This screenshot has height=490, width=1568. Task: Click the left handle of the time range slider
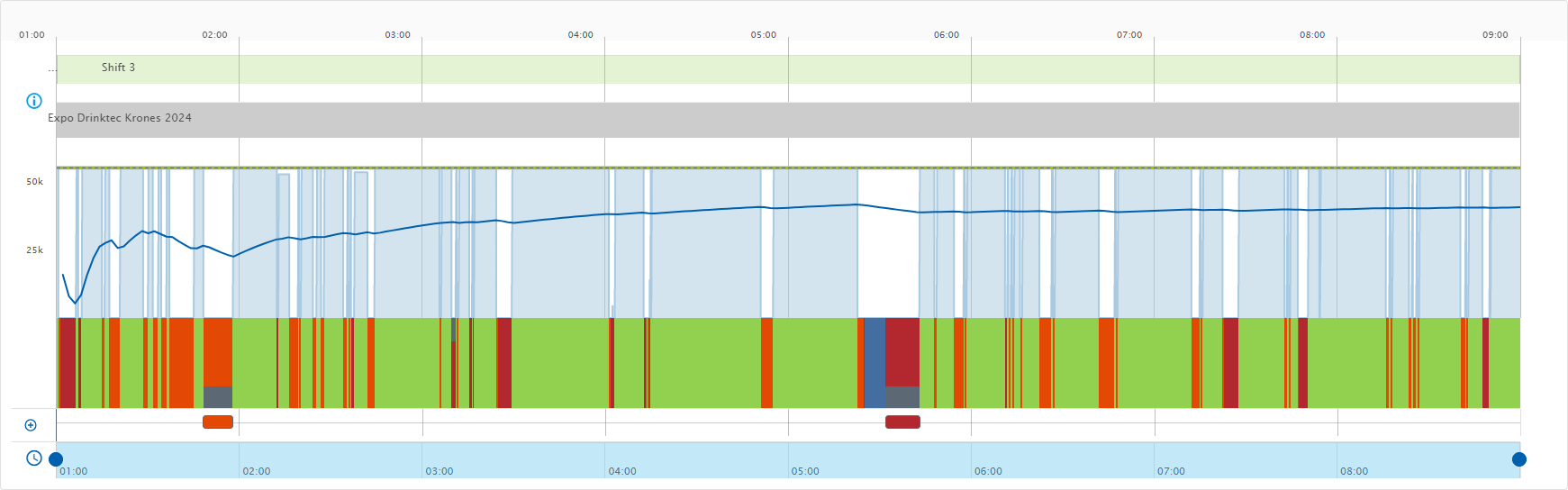point(56,459)
